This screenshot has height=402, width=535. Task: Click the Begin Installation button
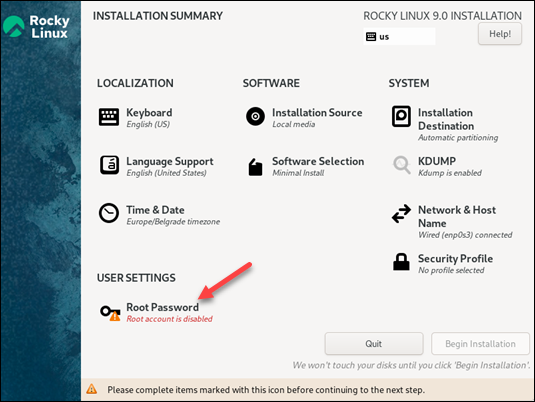click(x=480, y=344)
